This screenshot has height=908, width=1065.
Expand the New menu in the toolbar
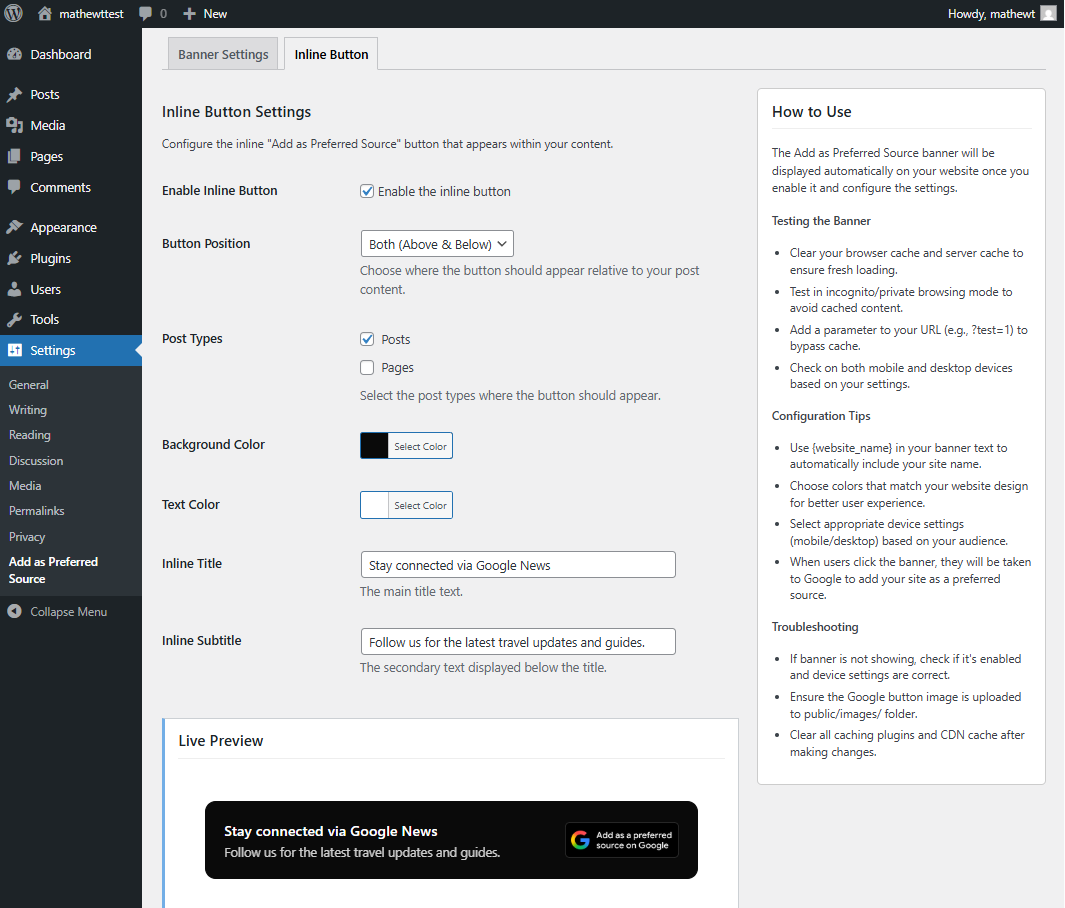[x=204, y=13]
